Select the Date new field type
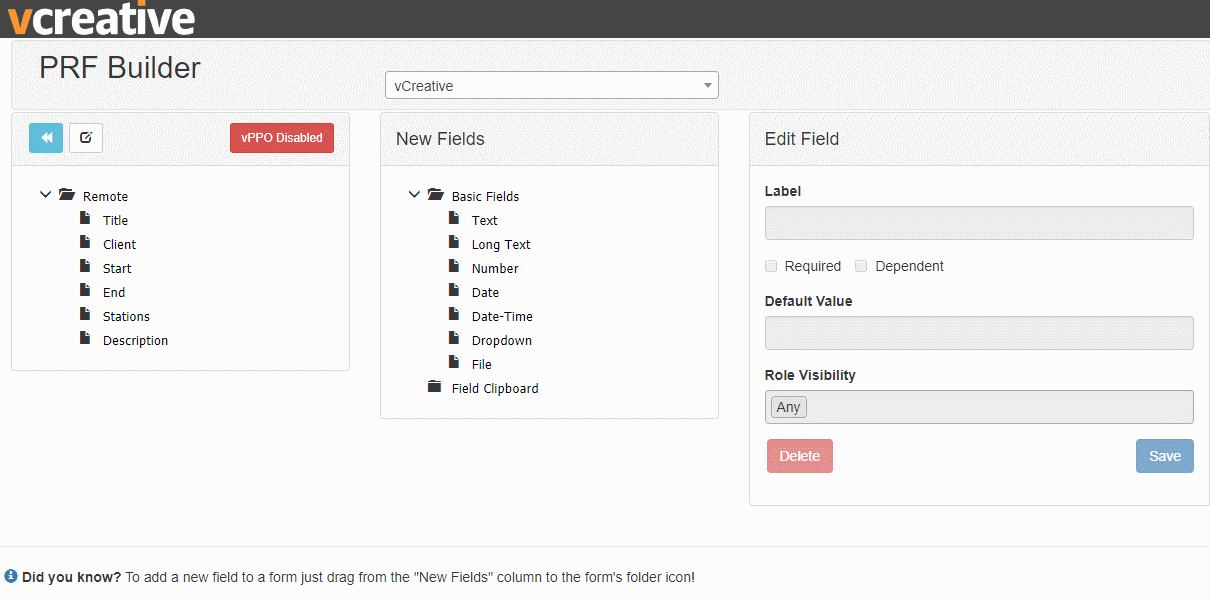The height and width of the screenshot is (600, 1210). click(x=485, y=293)
